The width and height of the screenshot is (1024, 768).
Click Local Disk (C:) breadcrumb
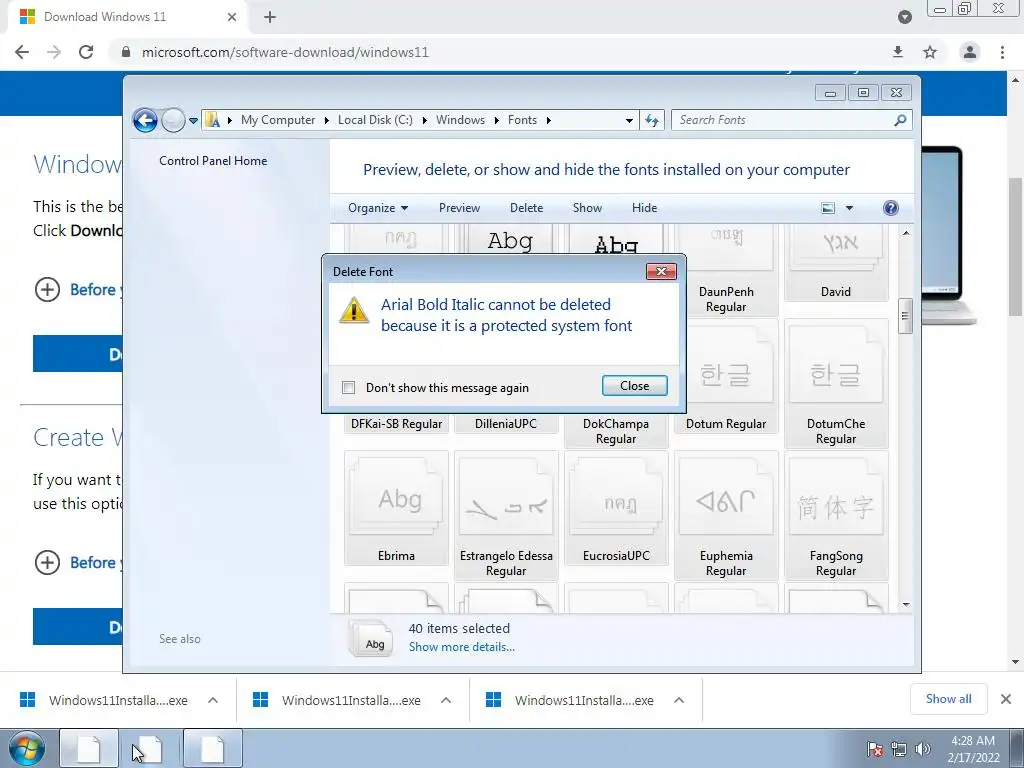375,120
